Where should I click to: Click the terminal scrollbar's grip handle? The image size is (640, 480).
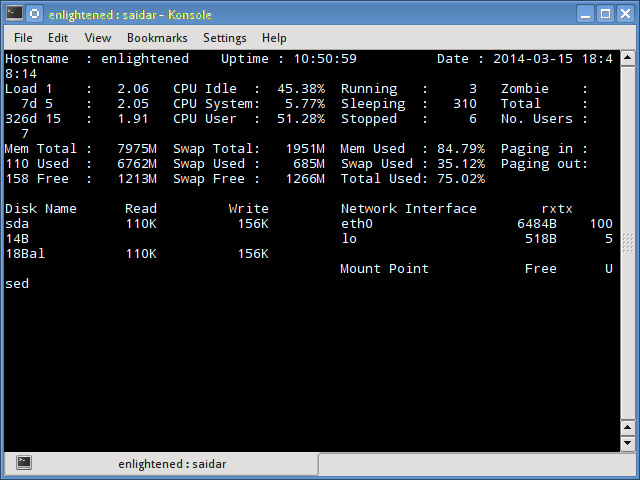click(x=627, y=243)
